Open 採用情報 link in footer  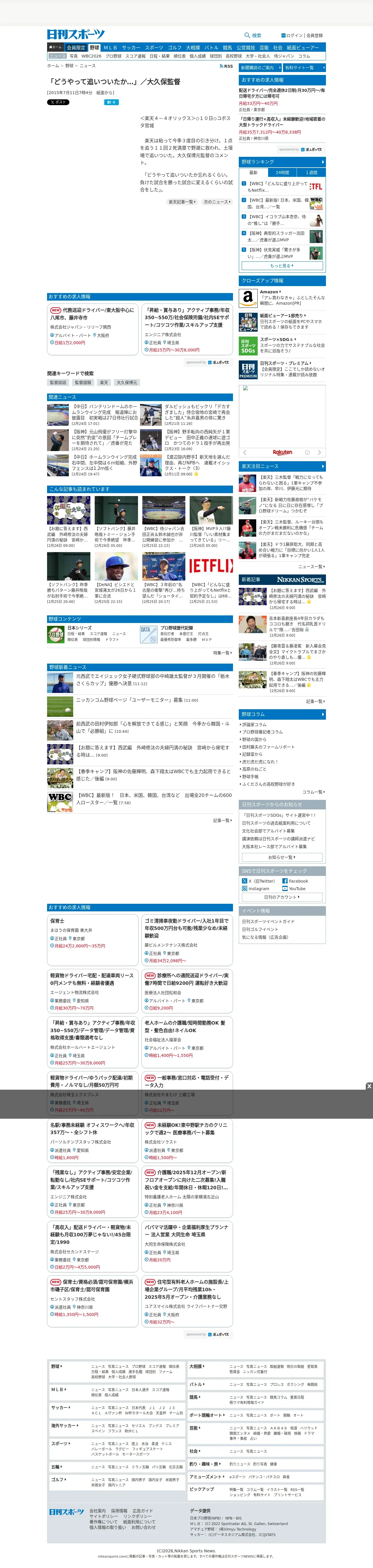[x=119, y=1511]
